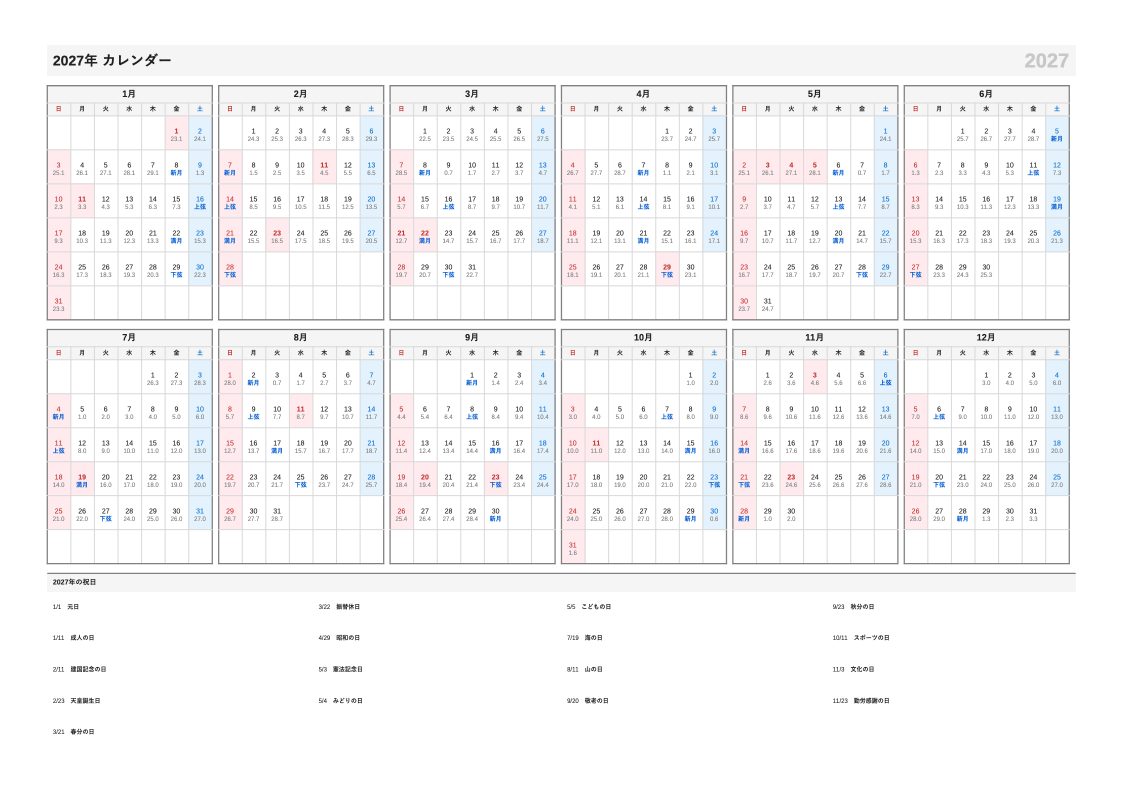Click the 土 weekday header in 6月
This screenshot has height=795, width=1124.
1057,109
